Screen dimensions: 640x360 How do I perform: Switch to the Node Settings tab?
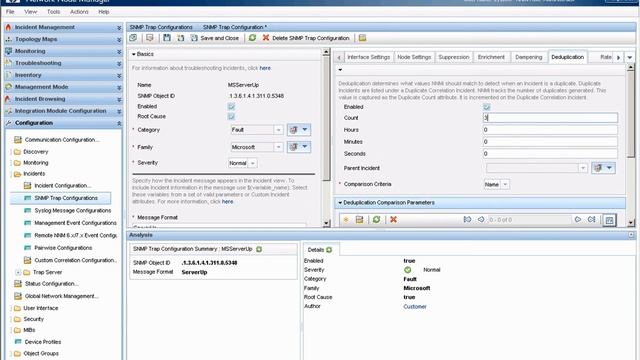point(414,57)
